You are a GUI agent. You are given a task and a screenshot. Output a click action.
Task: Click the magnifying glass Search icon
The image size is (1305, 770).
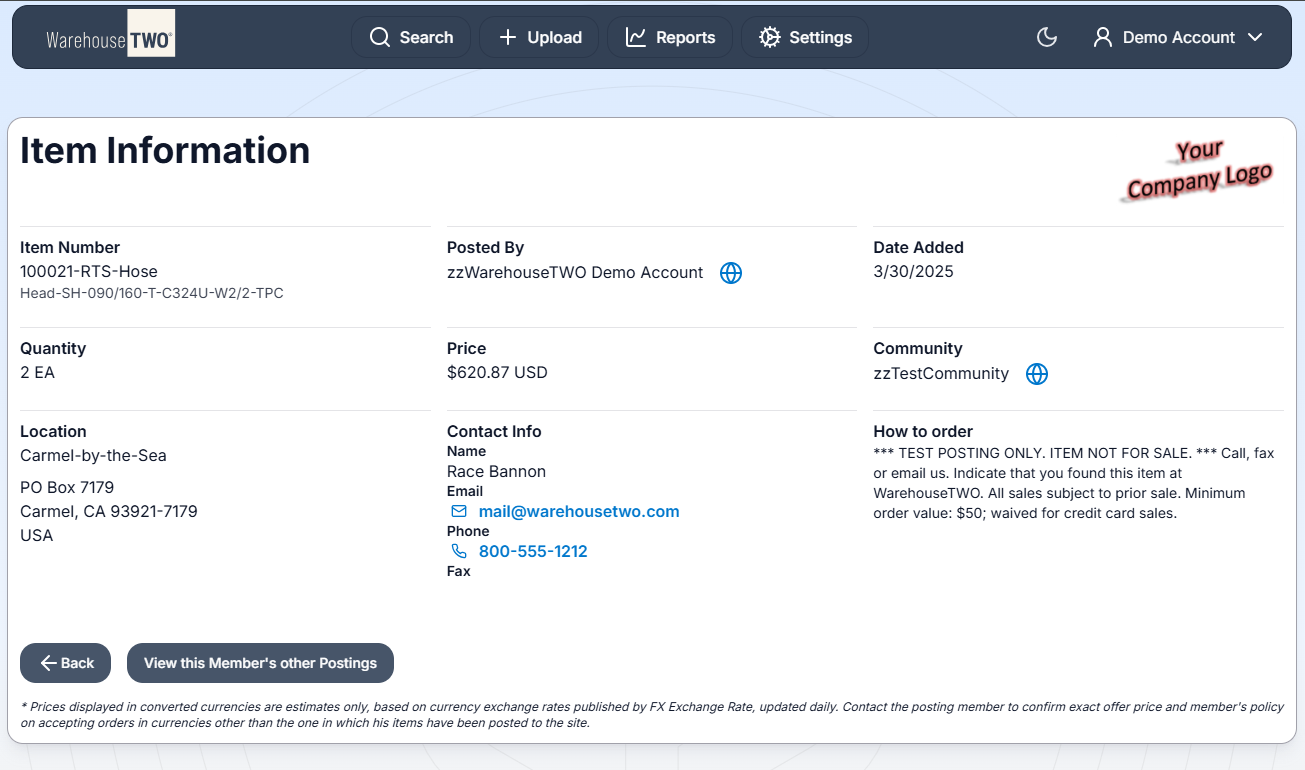point(380,38)
